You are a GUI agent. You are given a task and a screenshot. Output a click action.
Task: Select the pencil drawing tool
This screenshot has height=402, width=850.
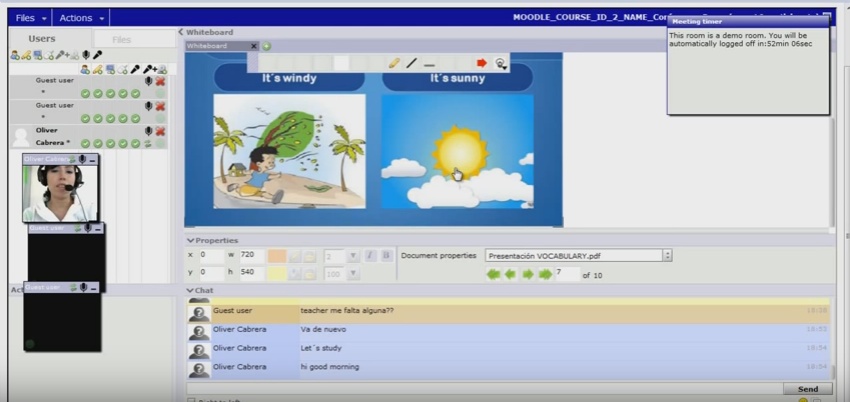coord(394,63)
